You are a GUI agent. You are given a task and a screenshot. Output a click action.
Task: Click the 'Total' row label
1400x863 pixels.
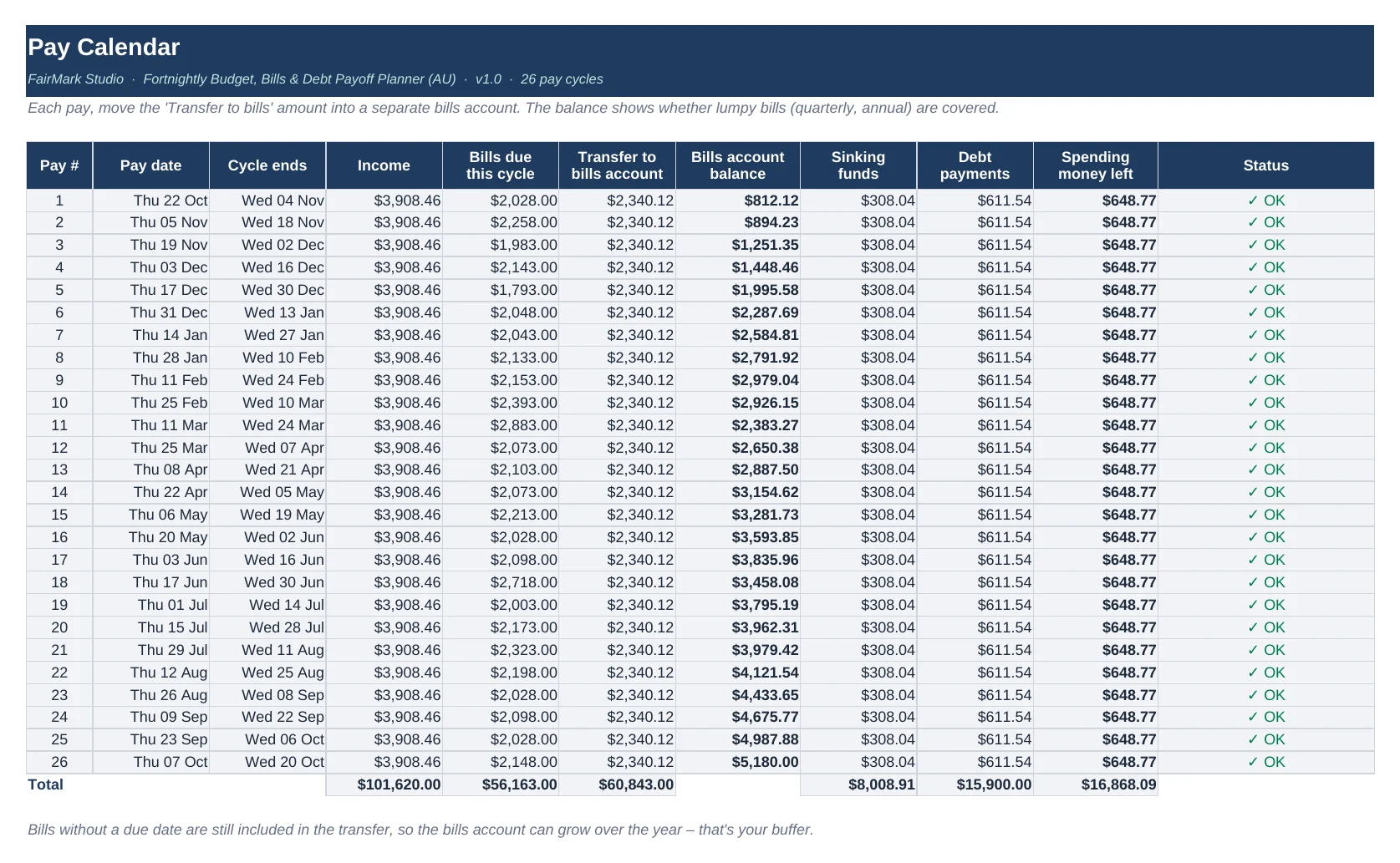[46, 784]
